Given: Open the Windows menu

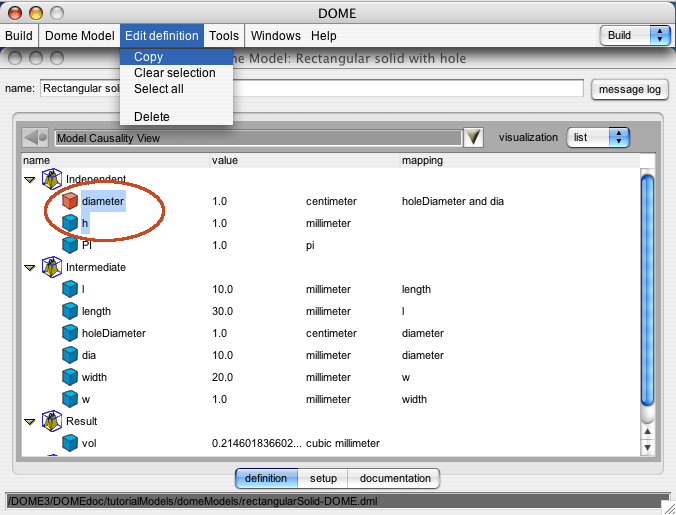Looking at the screenshot, I should click(x=275, y=35).
